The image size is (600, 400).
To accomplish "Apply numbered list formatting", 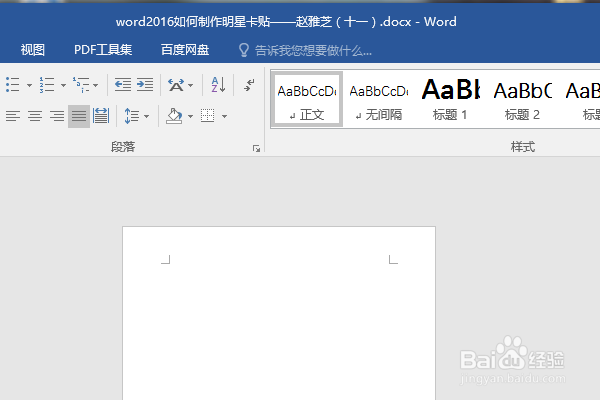I will point(47,85).
